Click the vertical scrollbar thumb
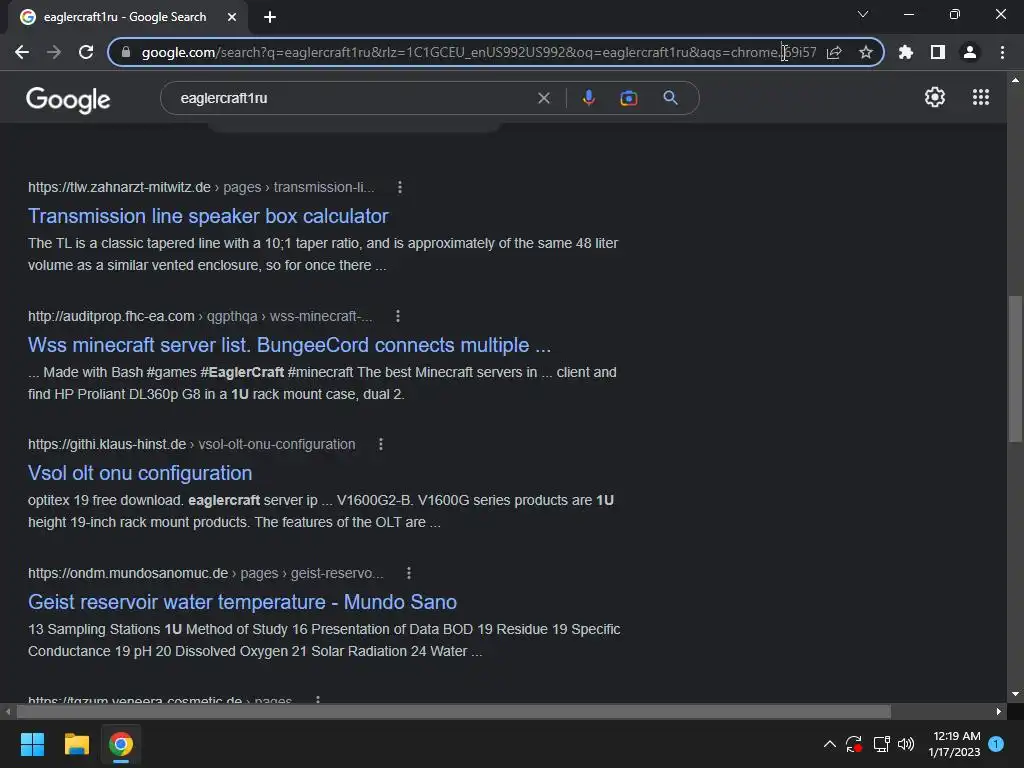Screen dimensions: 1024x768 tap(1015, 369)
